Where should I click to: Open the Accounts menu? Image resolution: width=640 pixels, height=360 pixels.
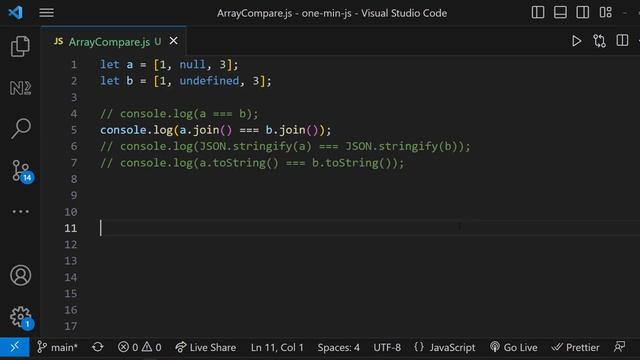click(20, 275)
